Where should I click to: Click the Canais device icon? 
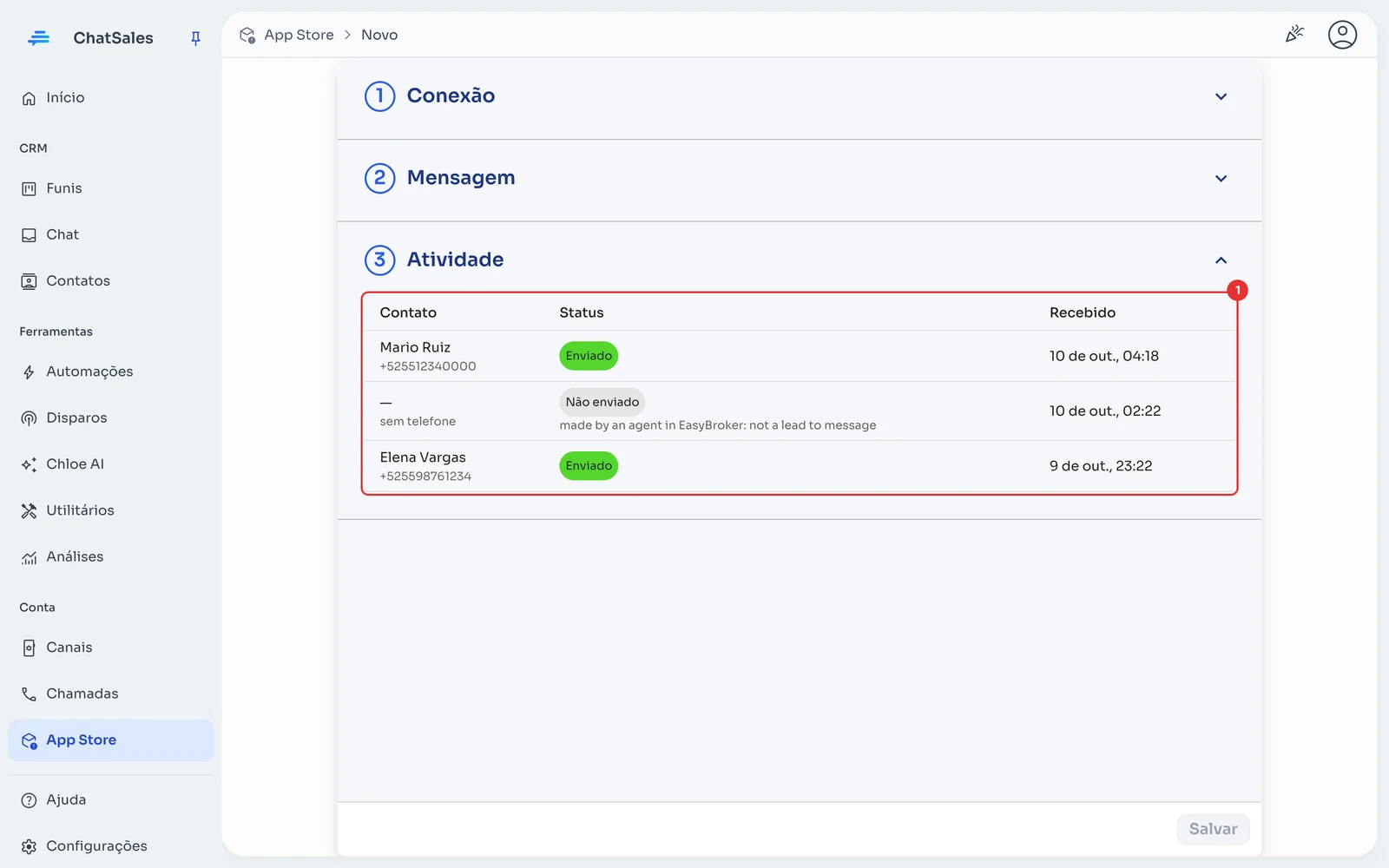point(29,648)
